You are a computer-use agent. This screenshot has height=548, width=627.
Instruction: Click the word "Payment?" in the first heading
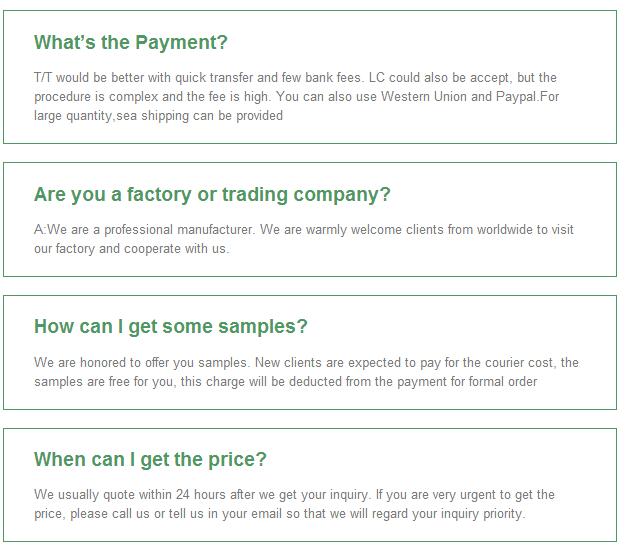[182, 42]
